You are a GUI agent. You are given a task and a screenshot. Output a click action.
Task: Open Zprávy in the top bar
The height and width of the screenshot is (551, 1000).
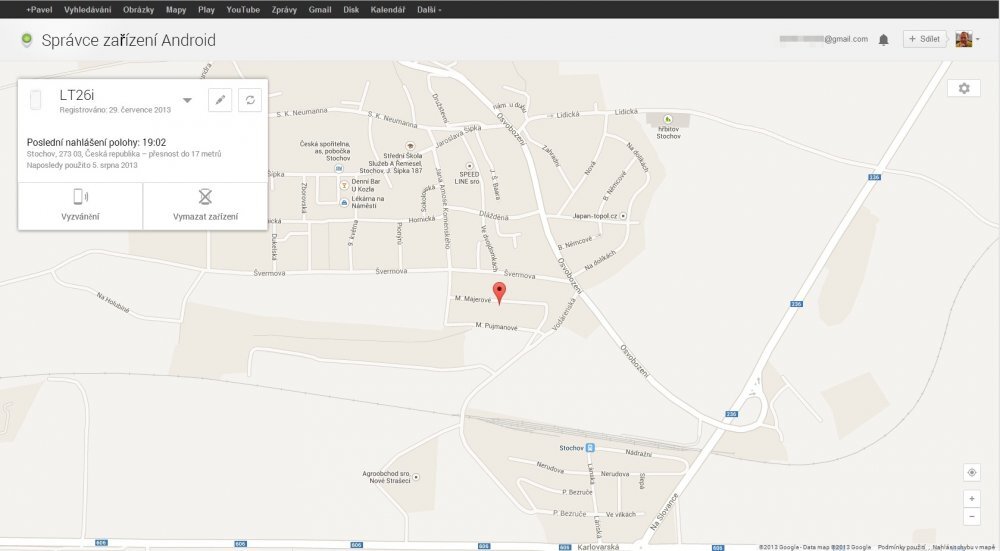point(284,10)
